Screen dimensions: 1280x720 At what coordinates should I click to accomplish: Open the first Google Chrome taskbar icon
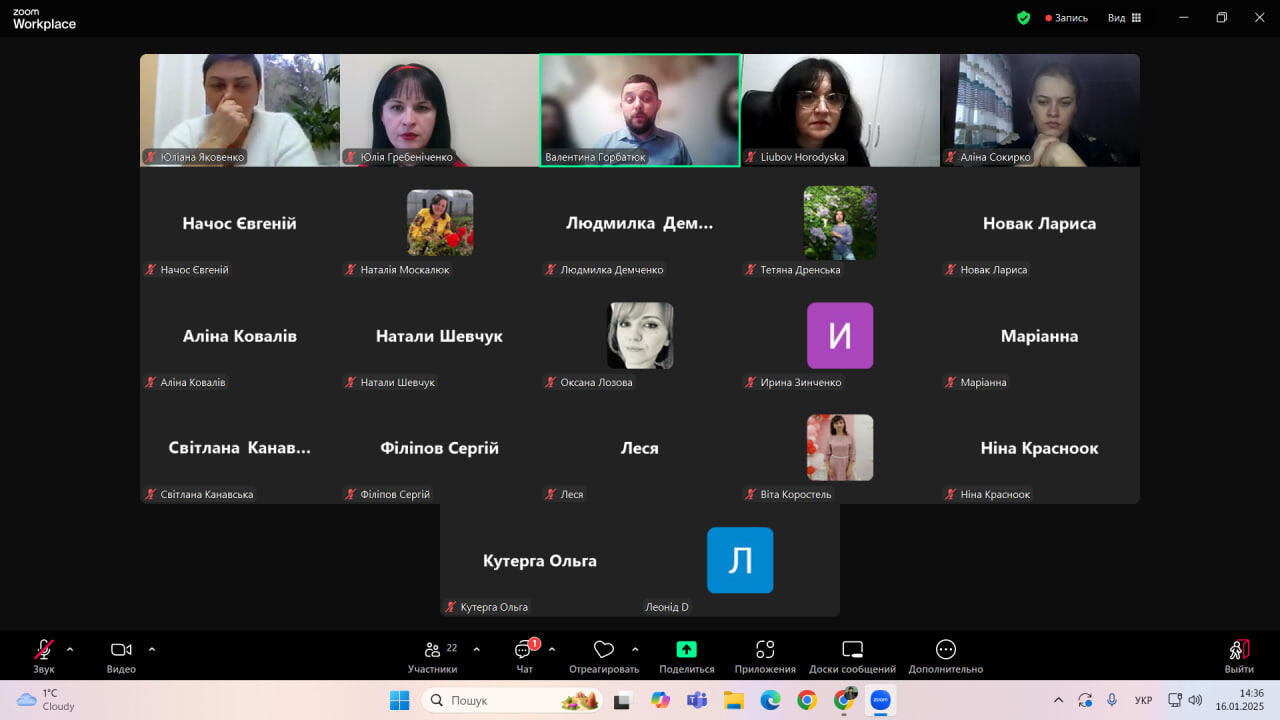click(x=807, y=700)
